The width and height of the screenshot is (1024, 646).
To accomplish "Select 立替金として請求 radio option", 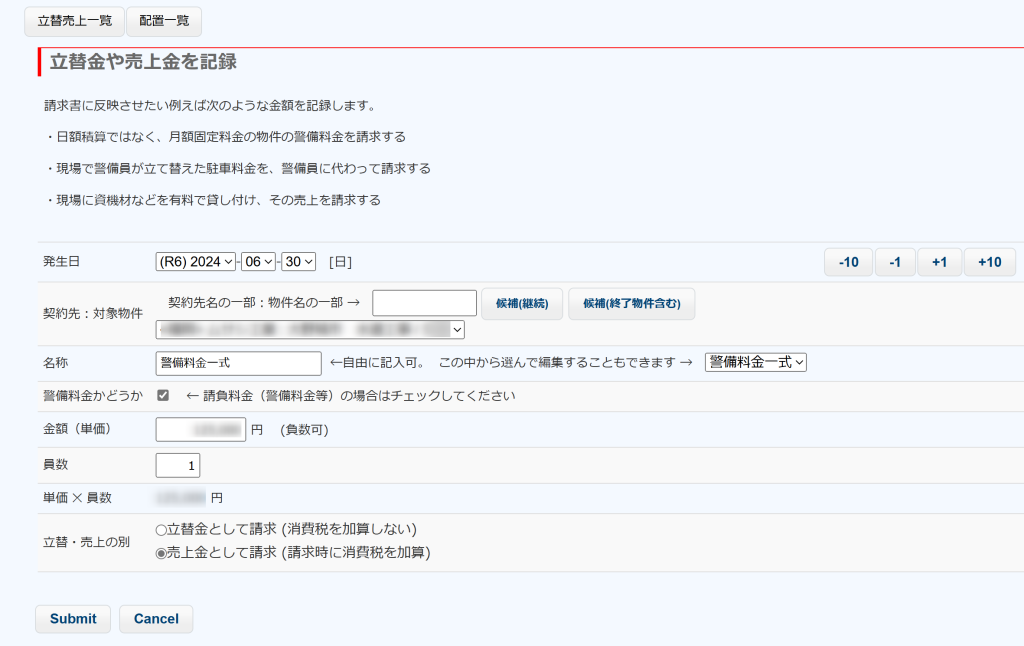I will tap(161, 530).
